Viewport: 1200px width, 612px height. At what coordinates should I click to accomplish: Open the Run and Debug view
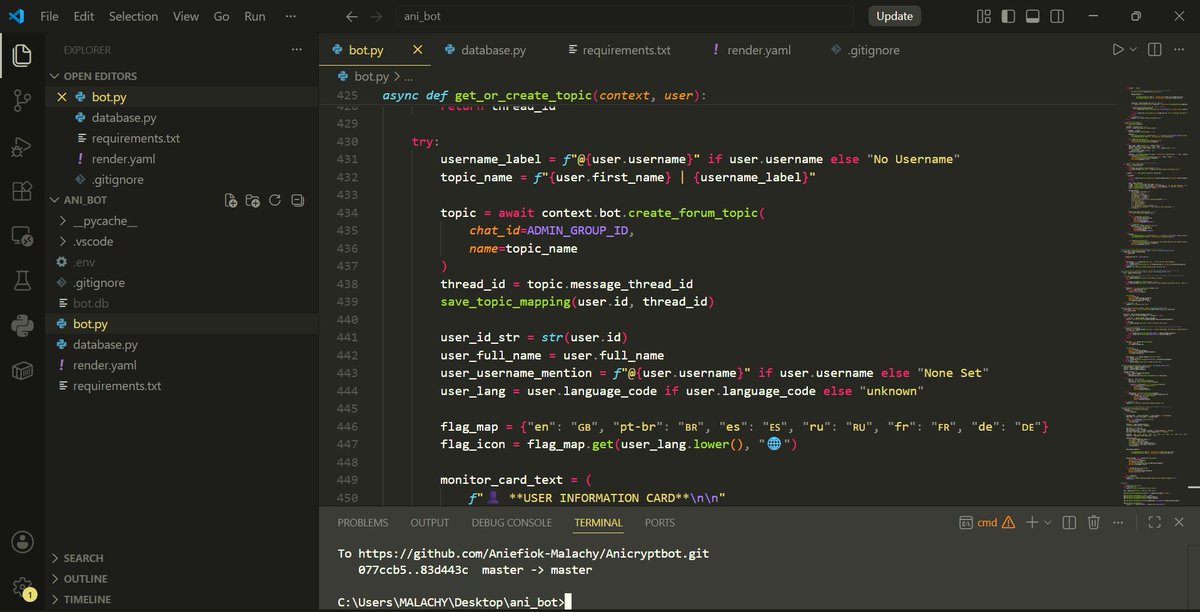(x=22, y=147)
